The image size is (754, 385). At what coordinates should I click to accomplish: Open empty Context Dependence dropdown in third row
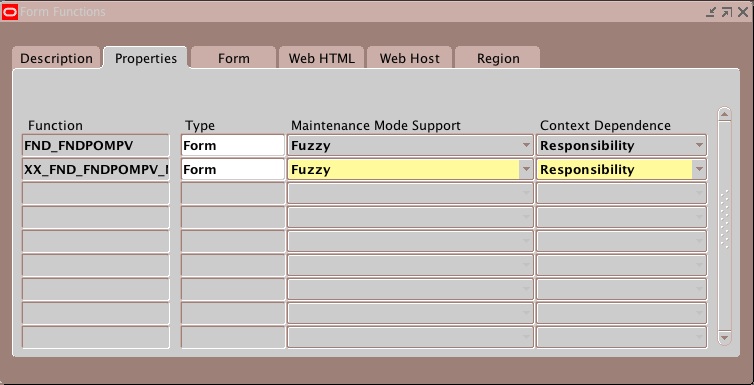pyautogui.click(x=699, y=193)
